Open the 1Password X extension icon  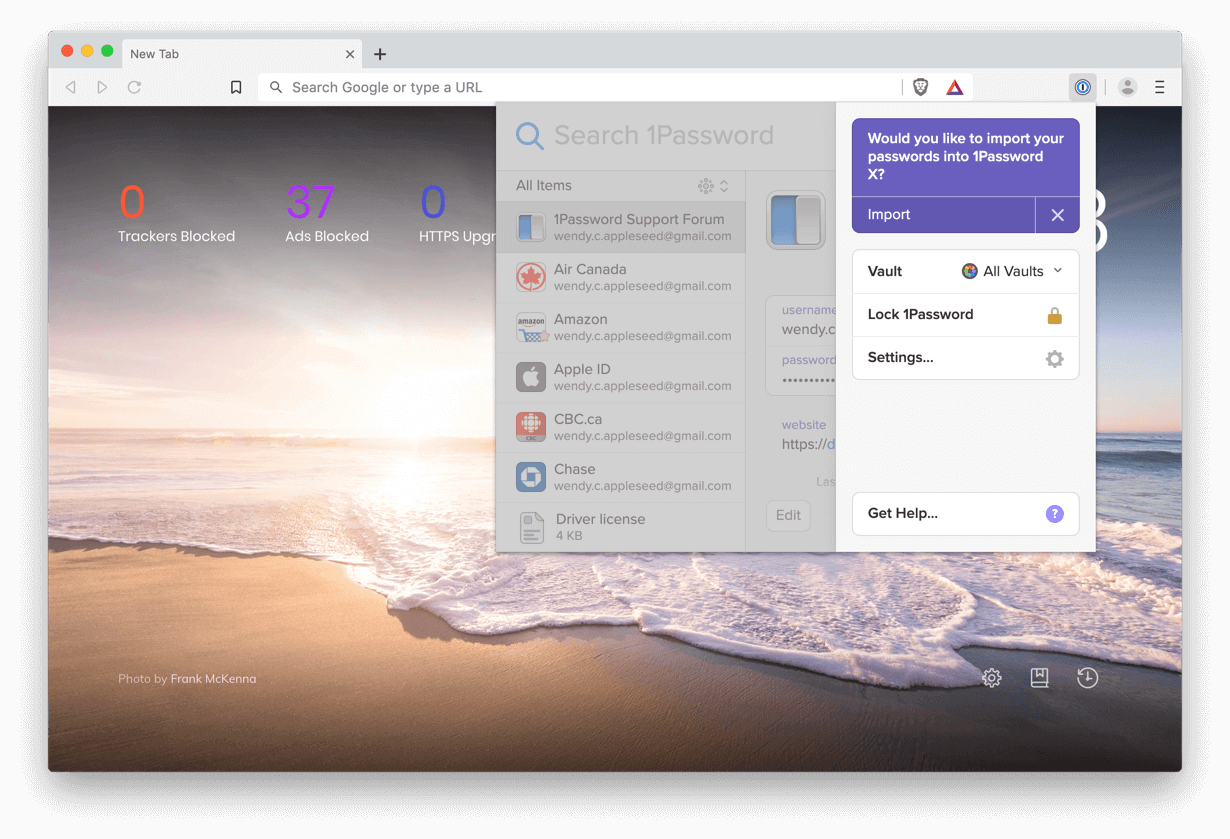[x=1082, y=87]
